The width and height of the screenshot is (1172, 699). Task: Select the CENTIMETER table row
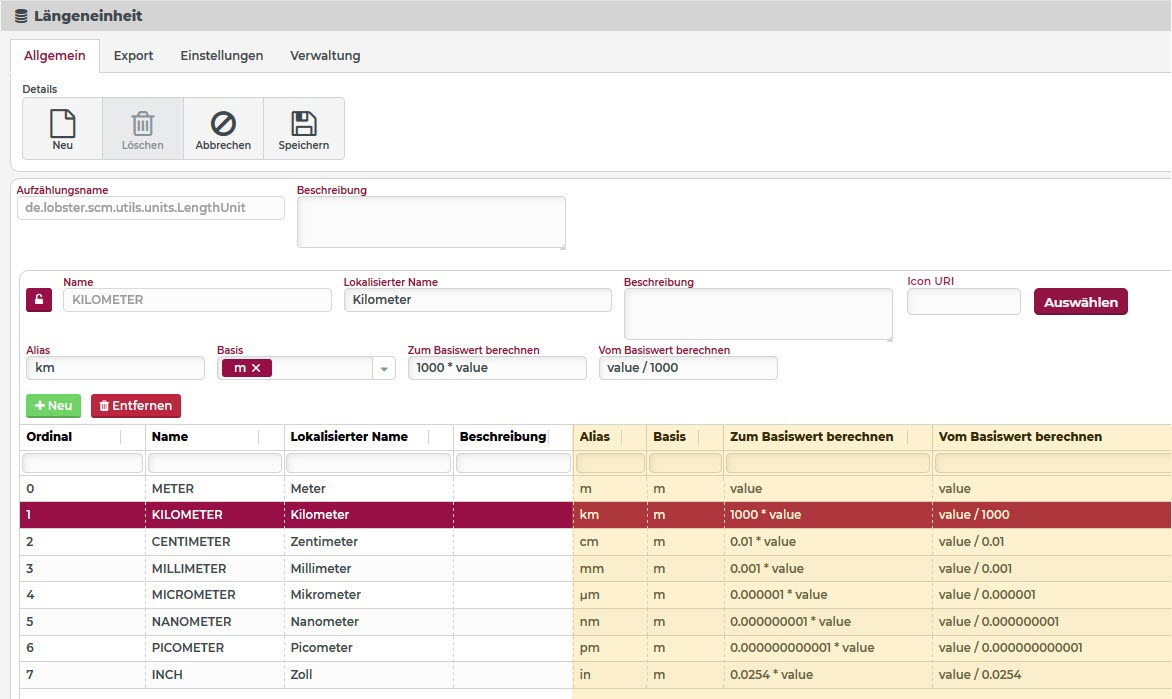pyautogui.click(x=595, y=541)
